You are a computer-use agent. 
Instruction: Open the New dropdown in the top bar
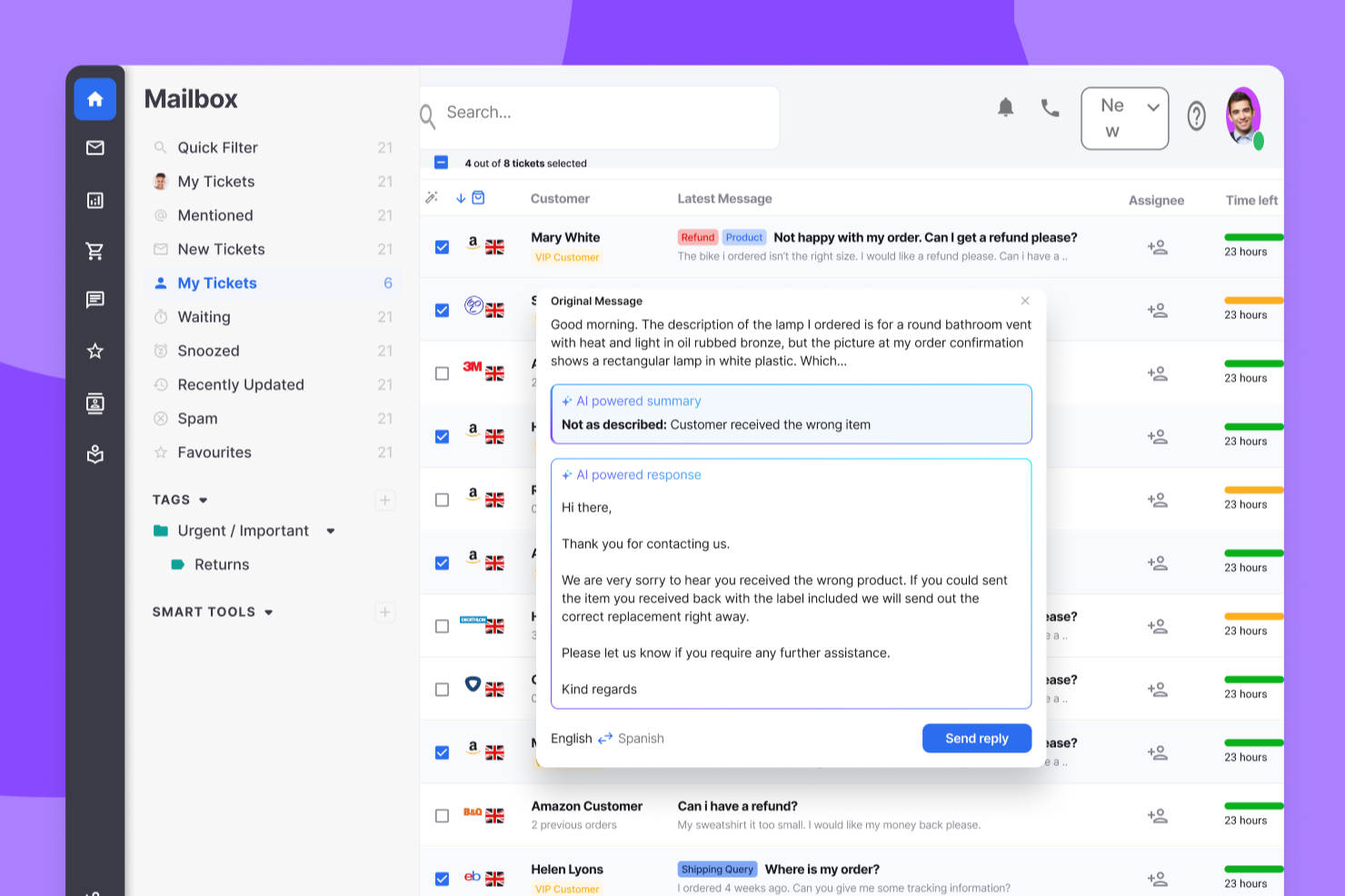[1124, 118]
